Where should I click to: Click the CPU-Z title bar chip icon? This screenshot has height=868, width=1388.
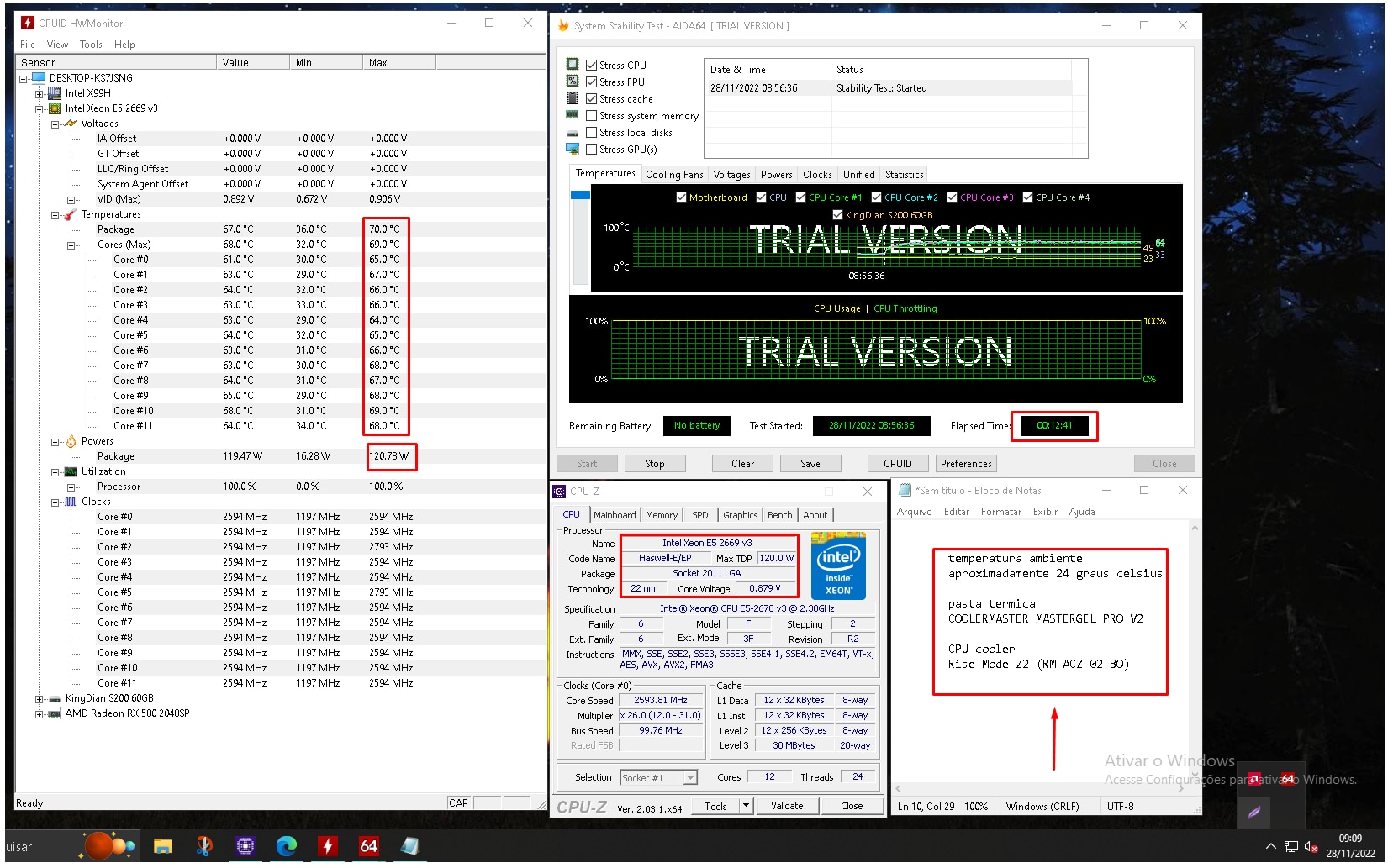559,492
